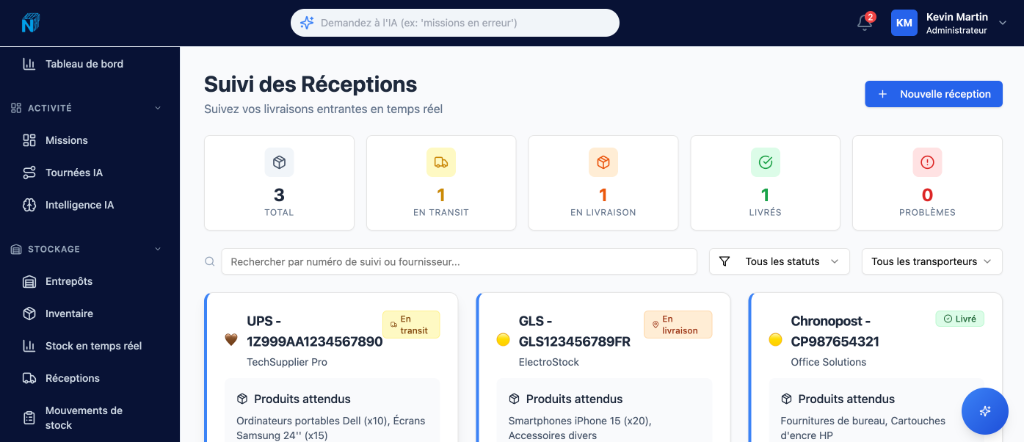
Task: Click the AI sparkle icon in search bar
Action: pyautogui.click(x=306, y=23)
